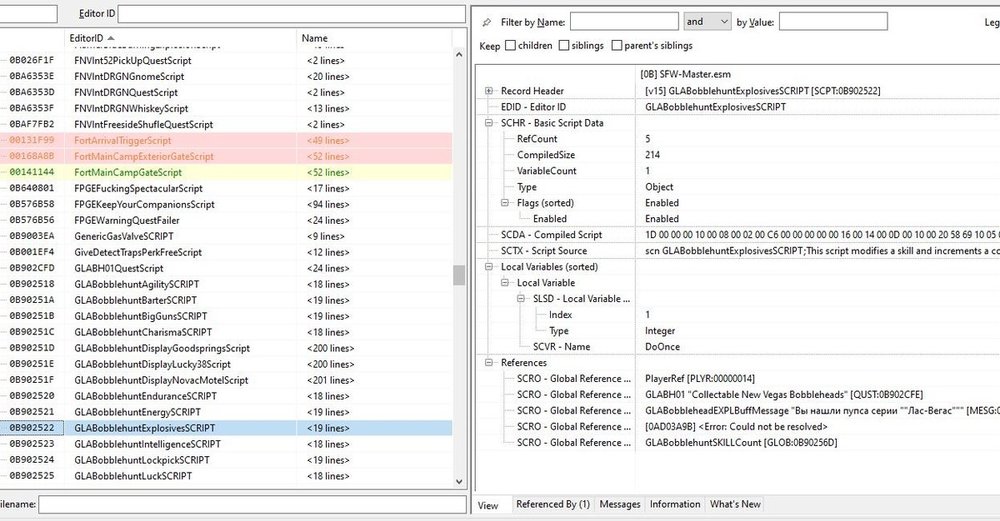Select FNVIntDRGNQuestScript row
1000x521 pixels.
click(x=226, y=92)
